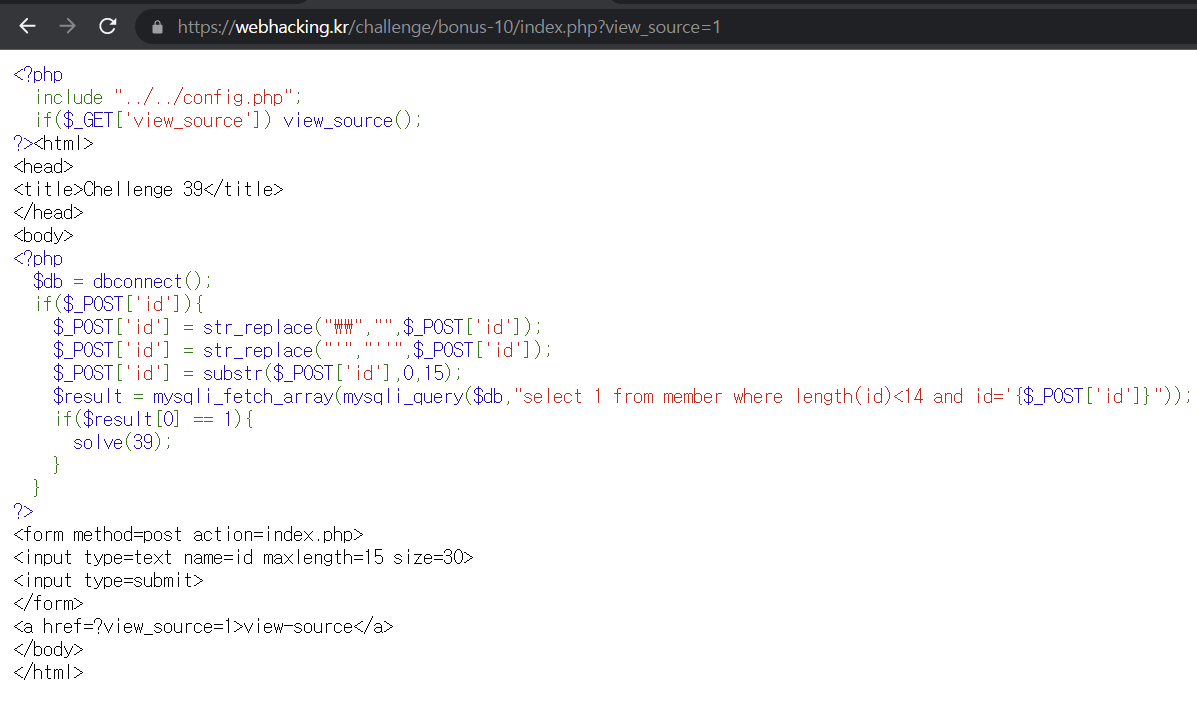Click the '</form>' closing tag line
Screen dimensions: 1197x708
(48, 603)
